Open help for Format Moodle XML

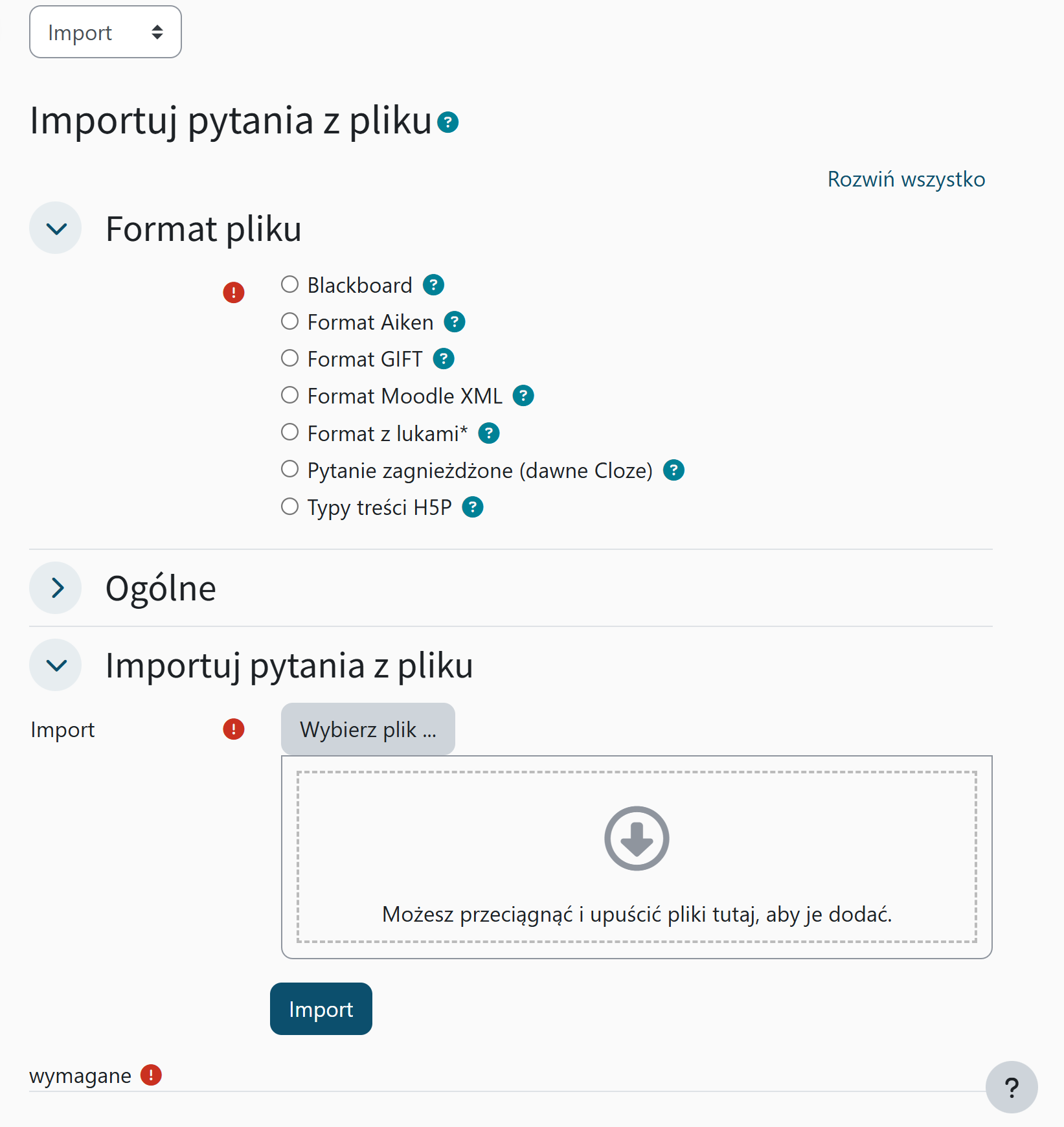click(x=523, y=395)
